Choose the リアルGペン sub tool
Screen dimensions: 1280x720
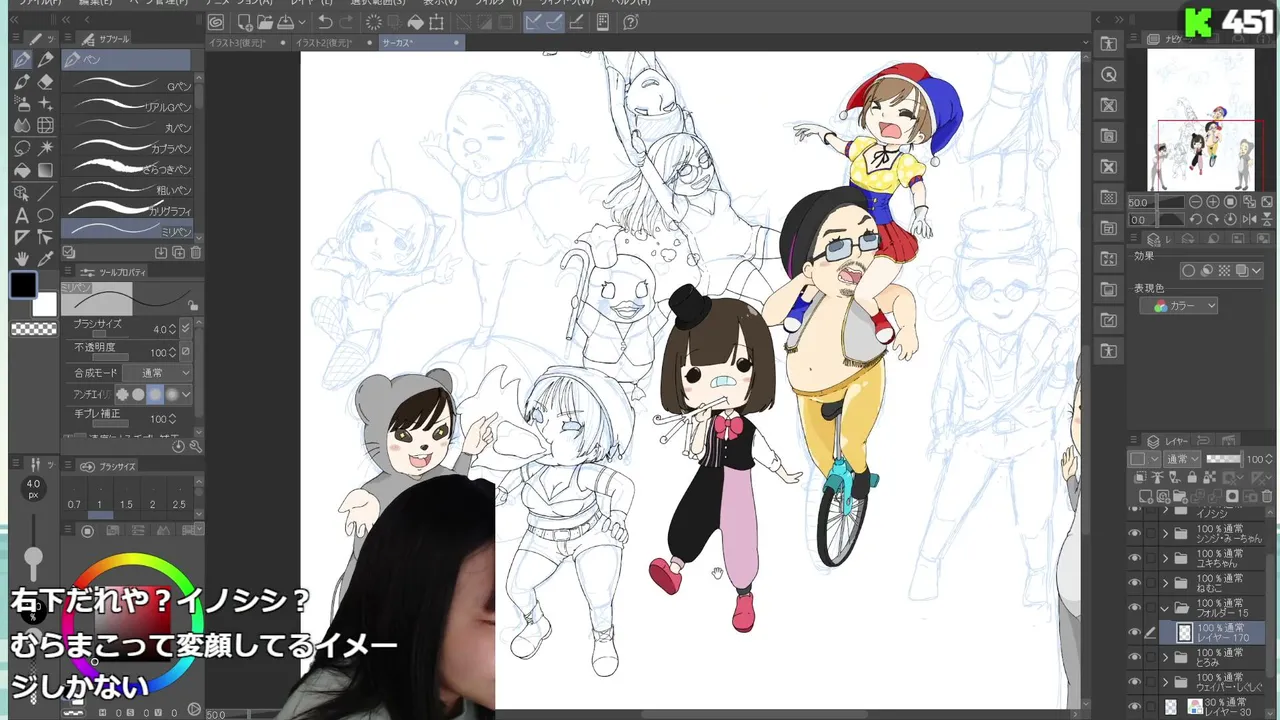click(127, 106)
